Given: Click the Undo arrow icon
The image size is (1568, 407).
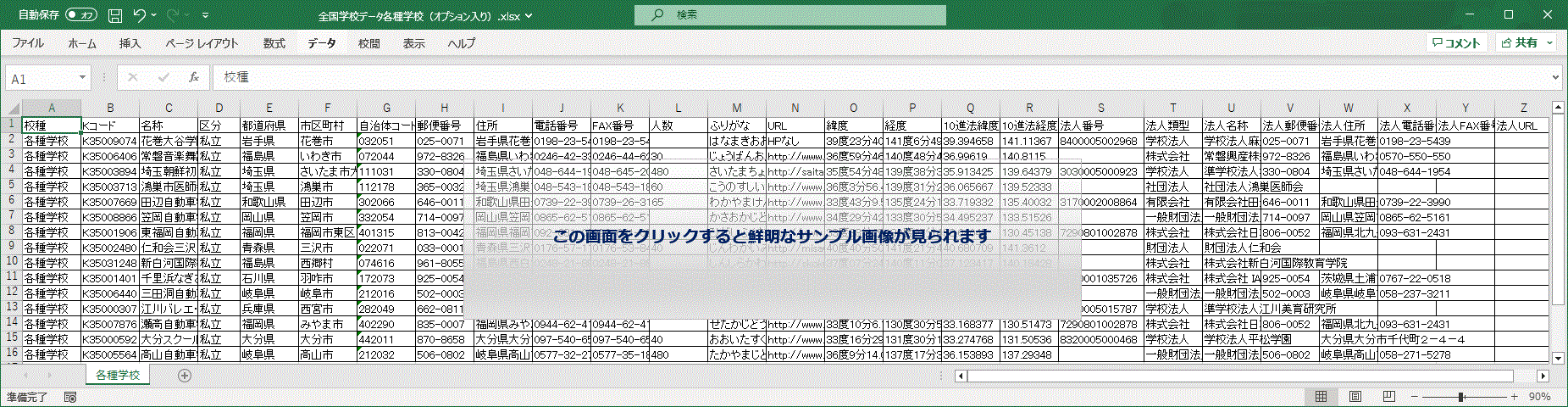Looking at the screenshot, I should point(140,15).
